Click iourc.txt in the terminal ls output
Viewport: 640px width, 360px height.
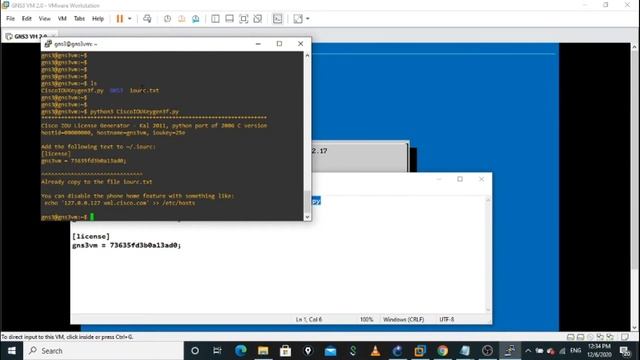[x=144, y=91]
